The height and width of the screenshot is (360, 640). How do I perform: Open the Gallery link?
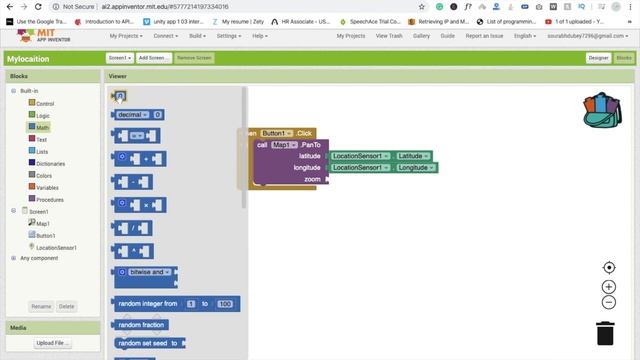tap(421, 36)
